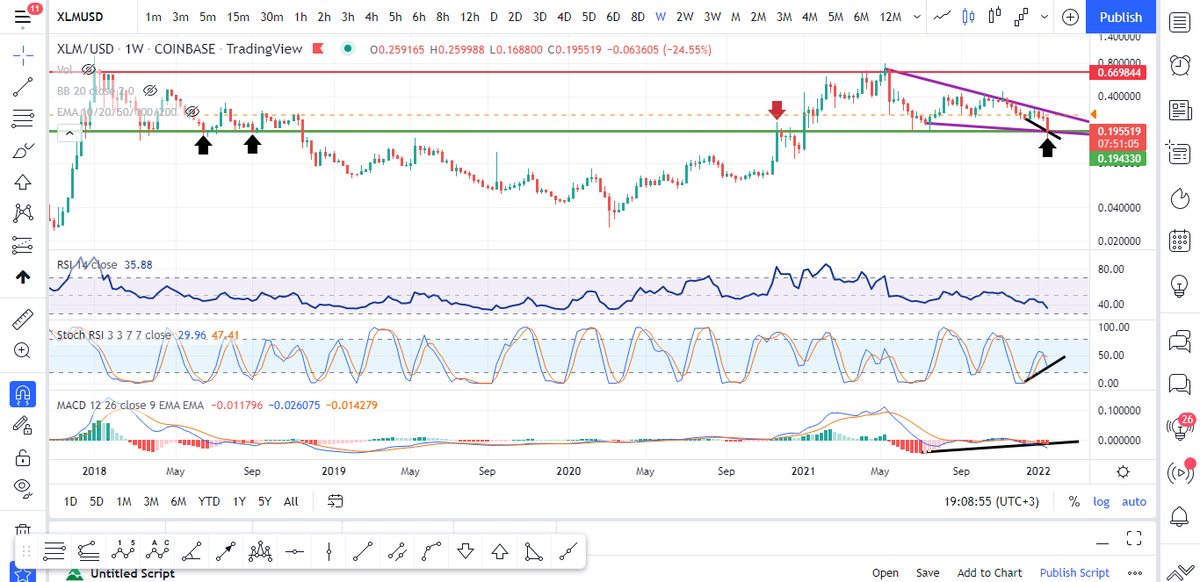
Task: Open the Untitled Script tab
Action: [132, 572]
